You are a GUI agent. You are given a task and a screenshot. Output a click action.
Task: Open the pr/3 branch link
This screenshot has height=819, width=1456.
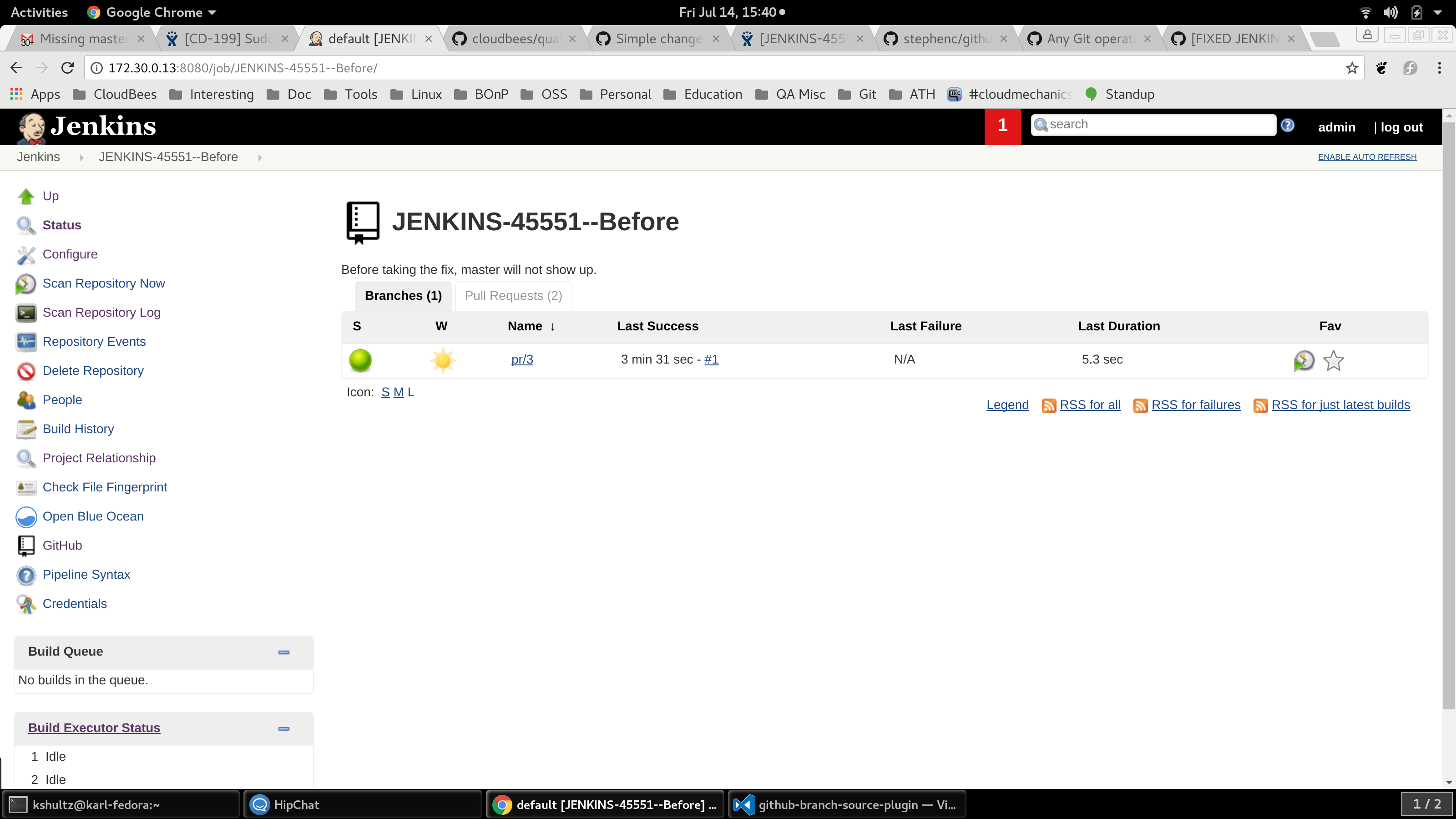[x=522, y=359]
